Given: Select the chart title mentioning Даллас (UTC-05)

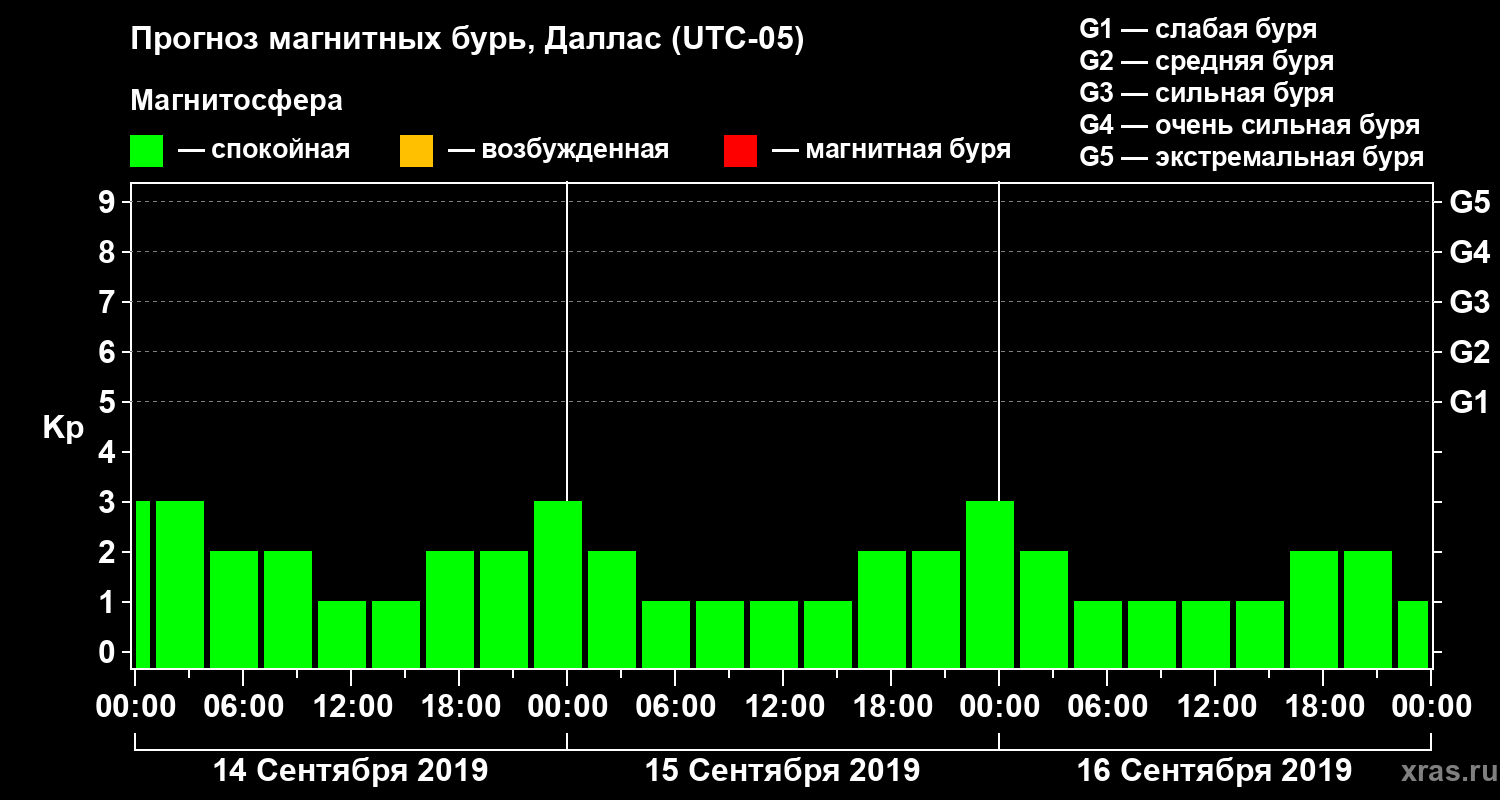Looking at the screenshot, I should [467, 41].
